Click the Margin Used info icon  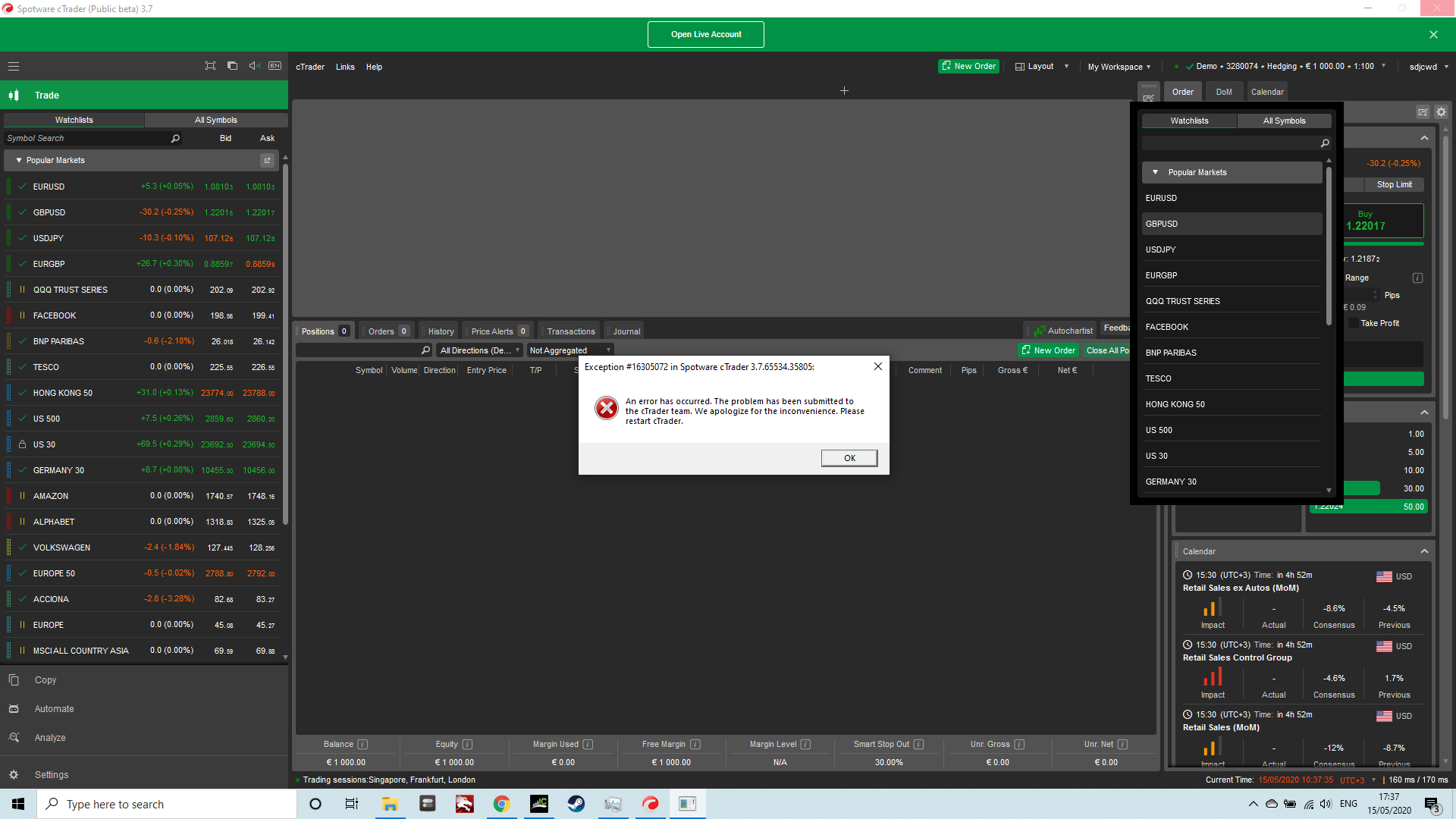coord(588,745)
